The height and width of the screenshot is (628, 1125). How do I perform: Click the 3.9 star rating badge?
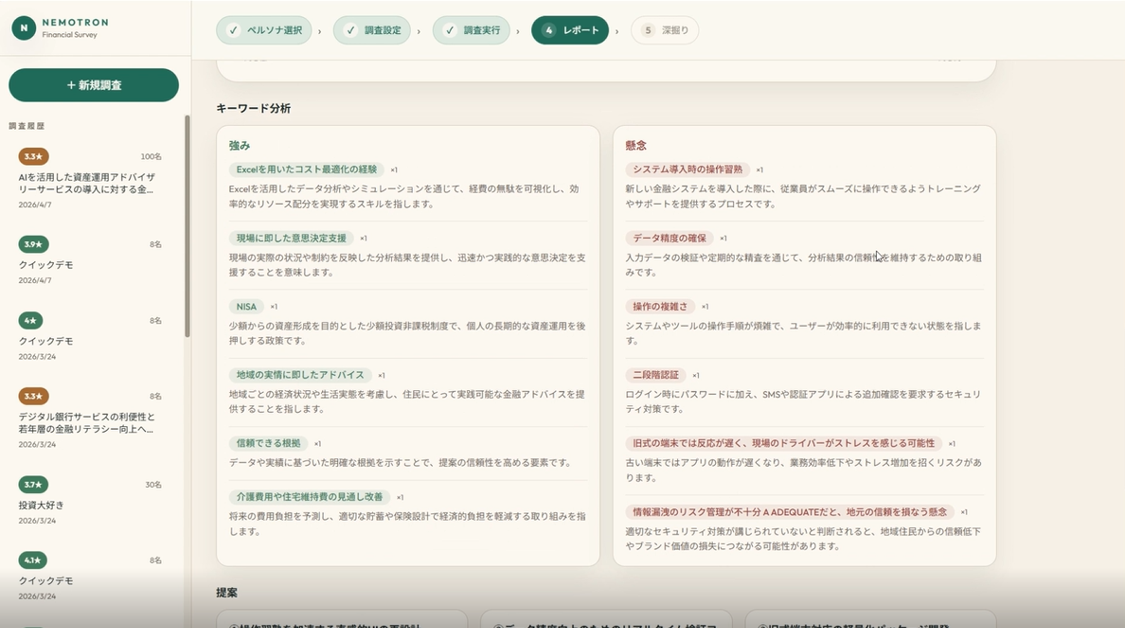34,244
